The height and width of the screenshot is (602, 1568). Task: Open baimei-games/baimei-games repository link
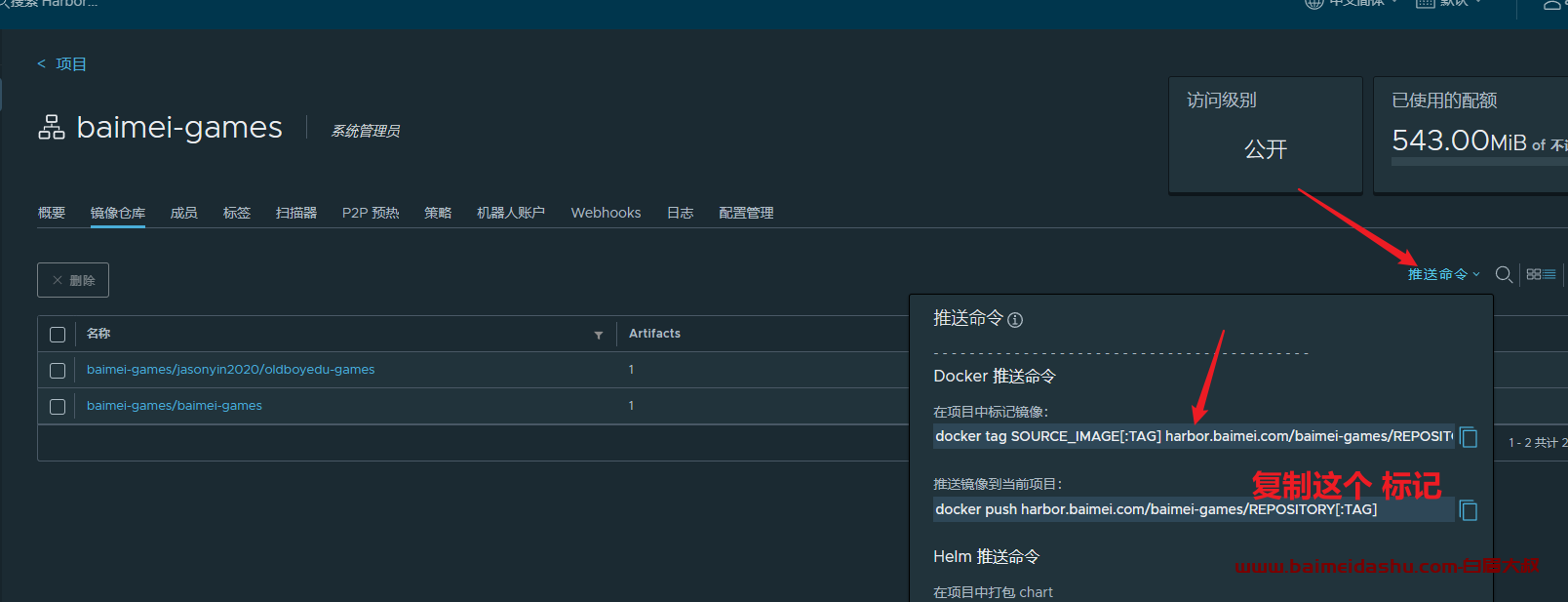(175, 406)
